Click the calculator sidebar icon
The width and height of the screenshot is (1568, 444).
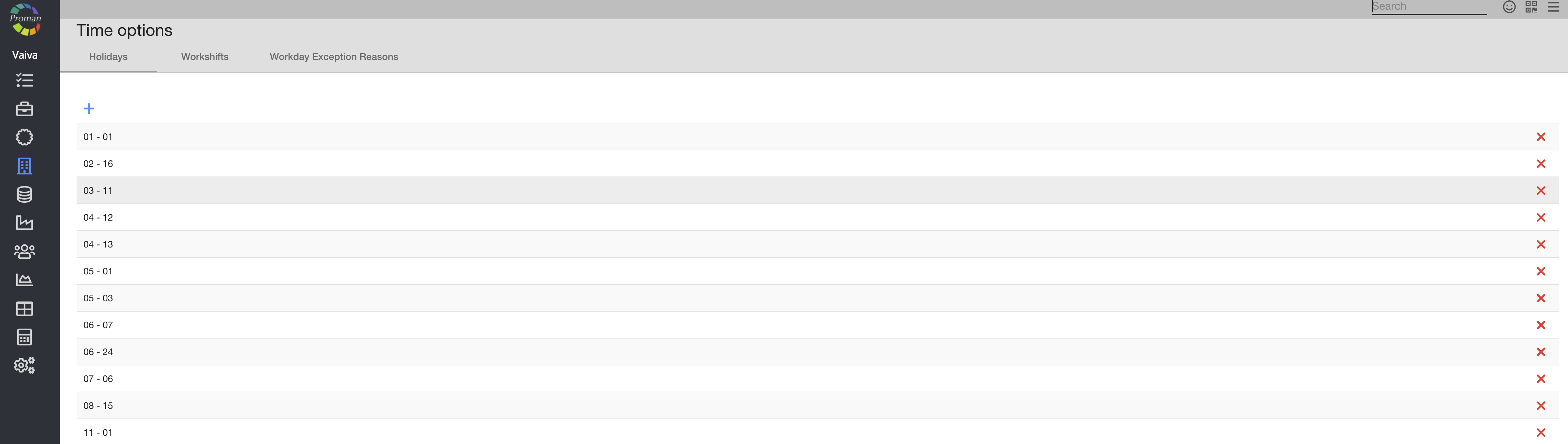coord(24,337)
